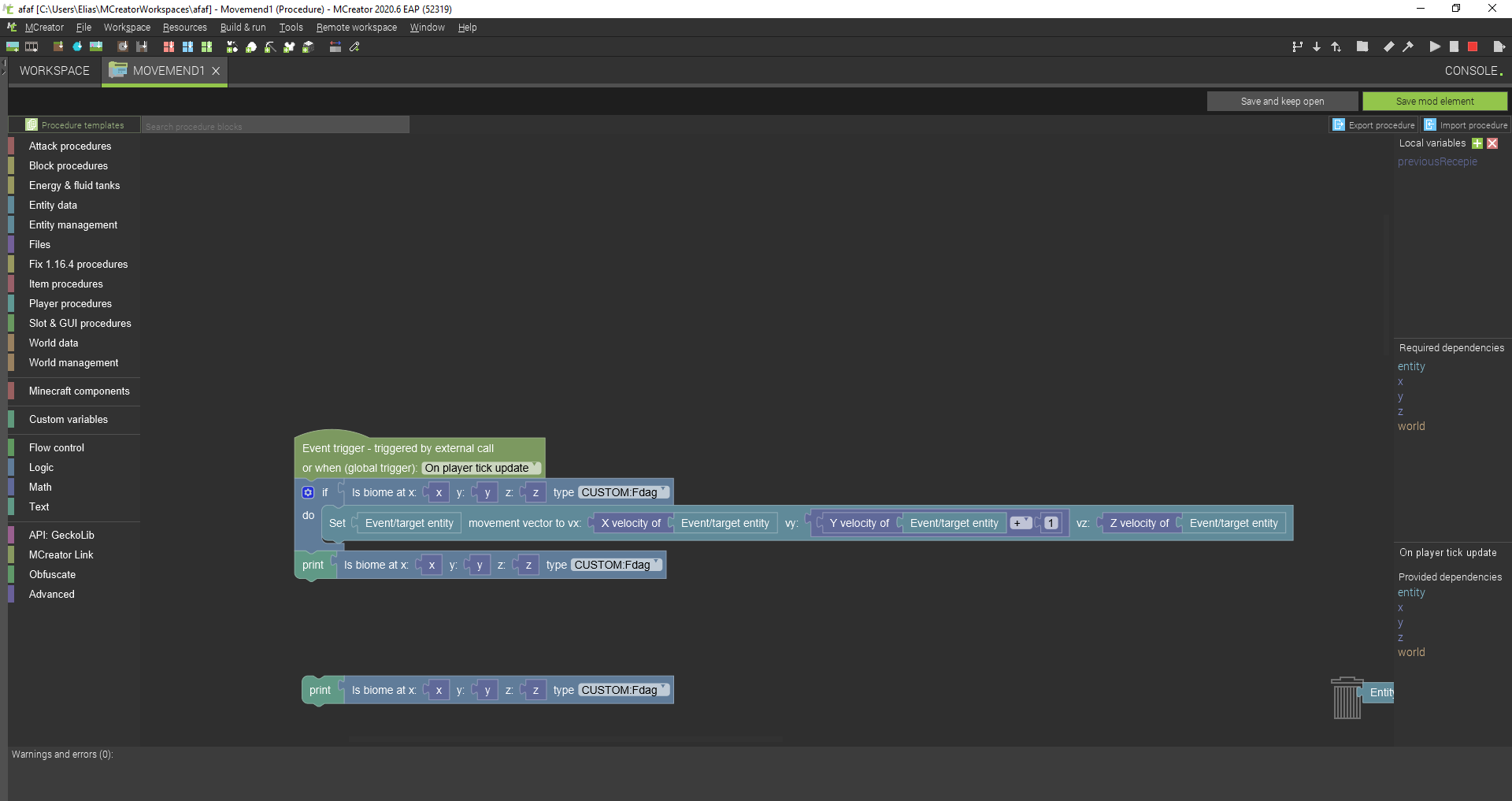Click the create new texture icon

[13, 46]
